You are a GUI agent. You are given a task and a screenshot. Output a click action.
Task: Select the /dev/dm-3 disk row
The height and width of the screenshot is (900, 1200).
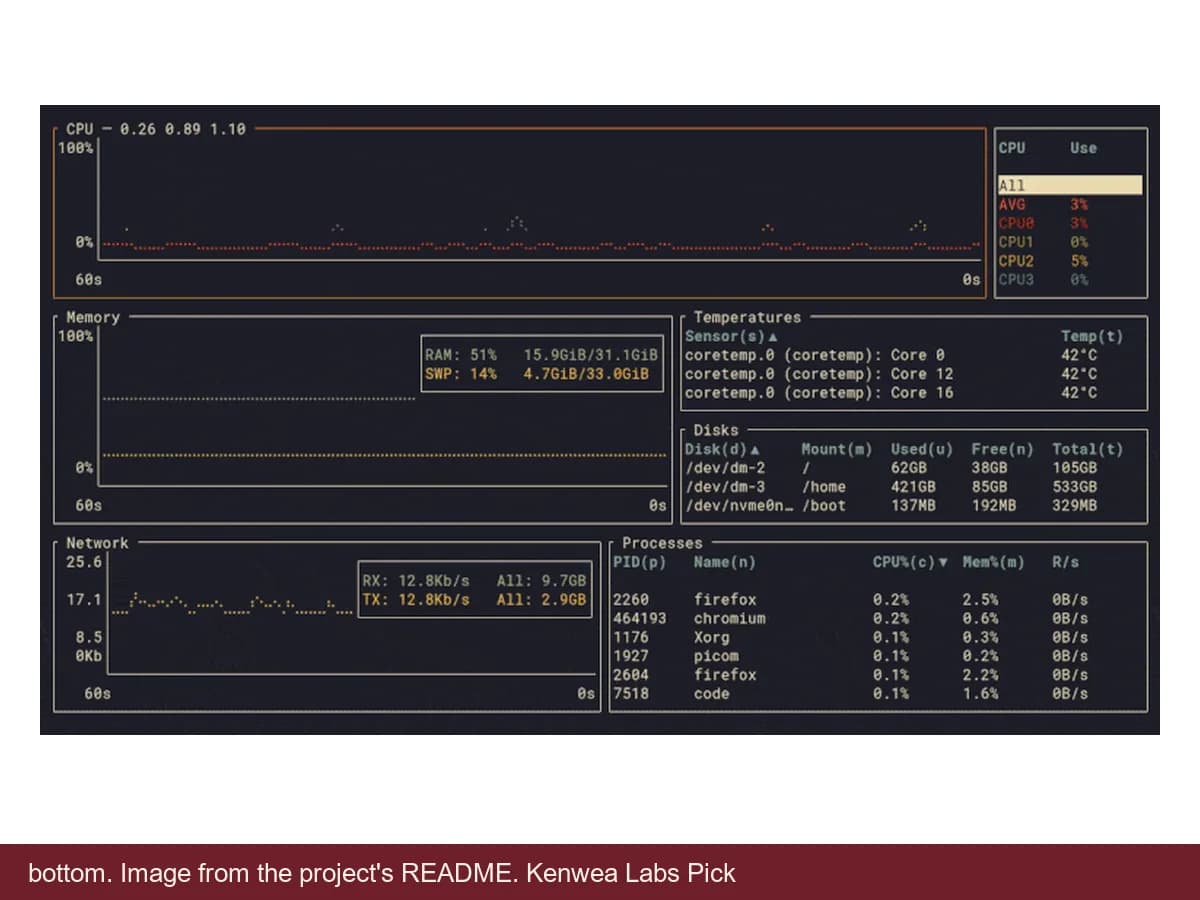(x=914, y=487)
